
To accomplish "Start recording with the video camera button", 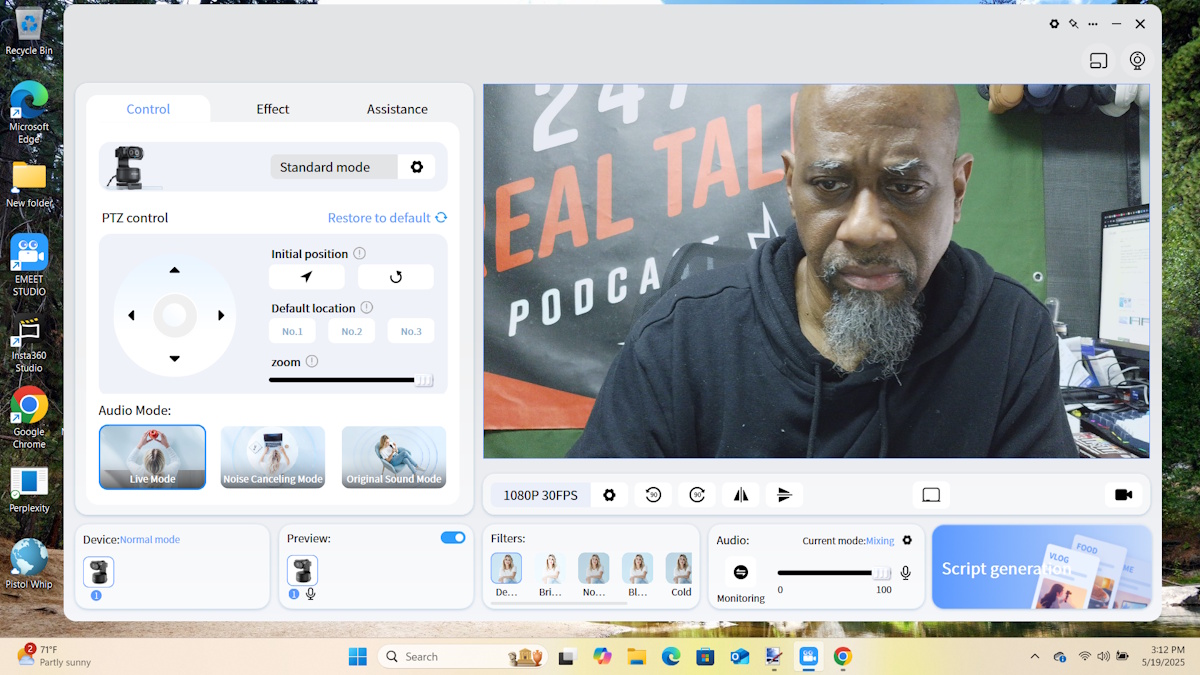I will [1123, 495].
